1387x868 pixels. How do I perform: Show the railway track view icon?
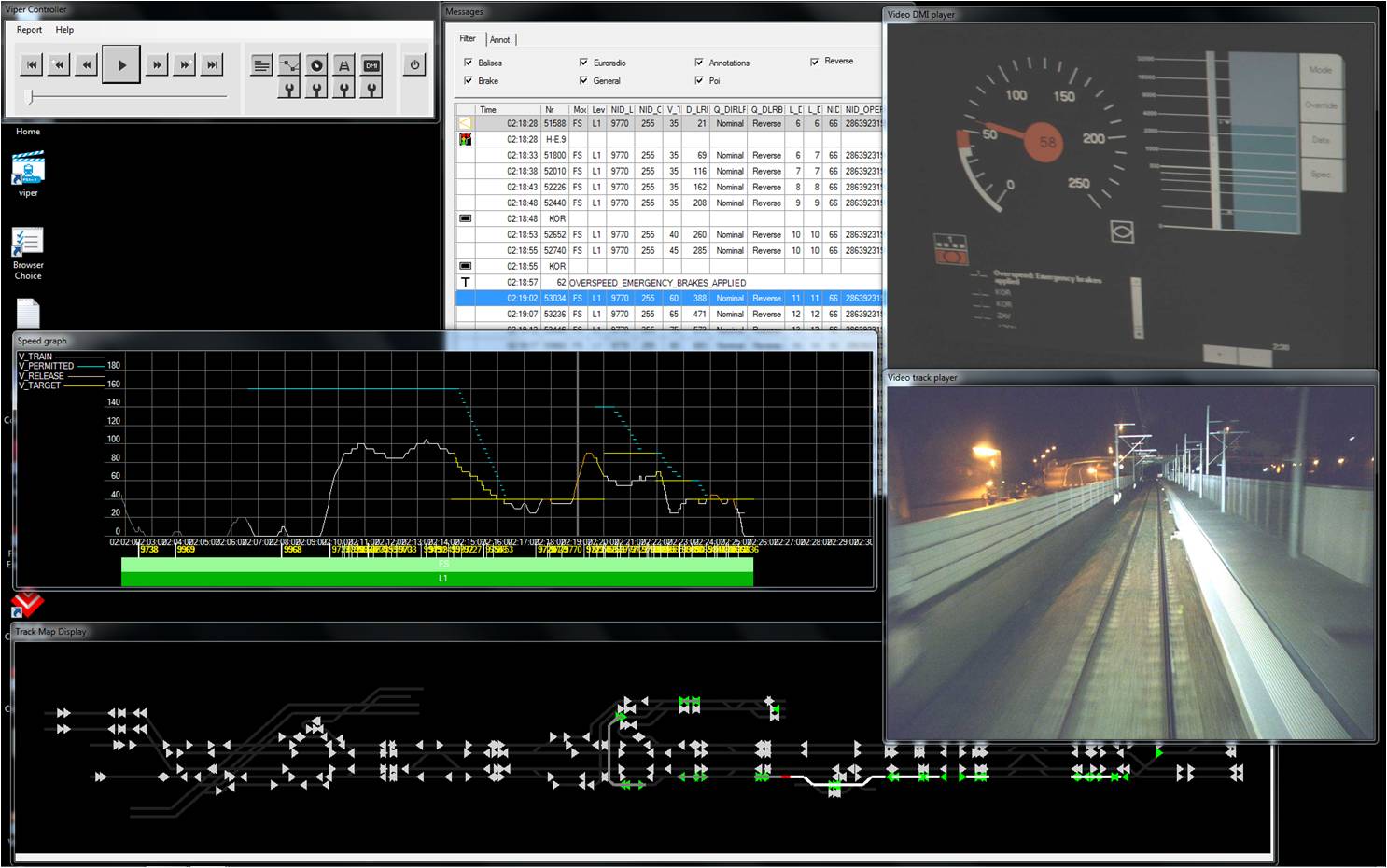pyautogui.click(x=344, y=65)
